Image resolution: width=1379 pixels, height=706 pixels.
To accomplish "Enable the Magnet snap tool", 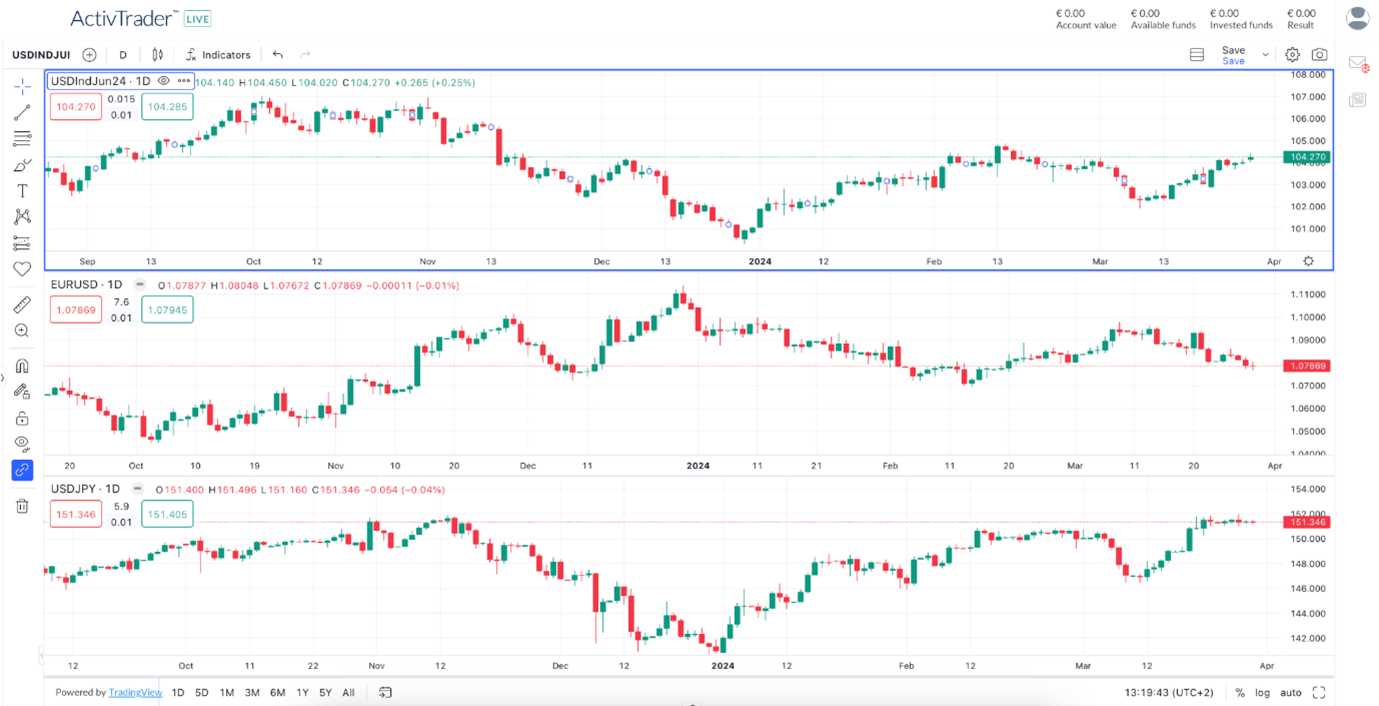I will 21,365.
